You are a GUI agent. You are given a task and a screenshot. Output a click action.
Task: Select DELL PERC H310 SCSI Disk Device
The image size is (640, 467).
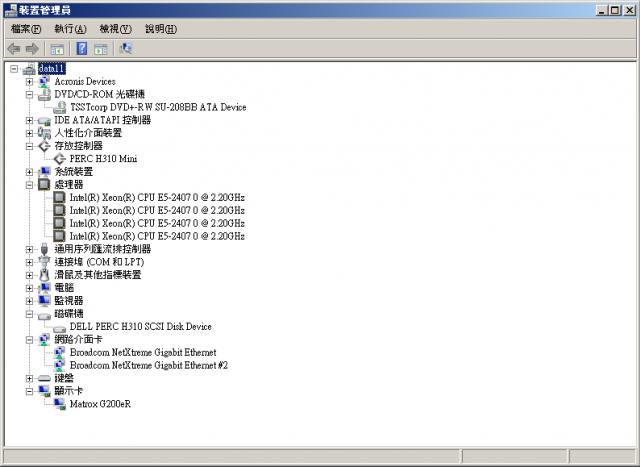pos(140,327)
